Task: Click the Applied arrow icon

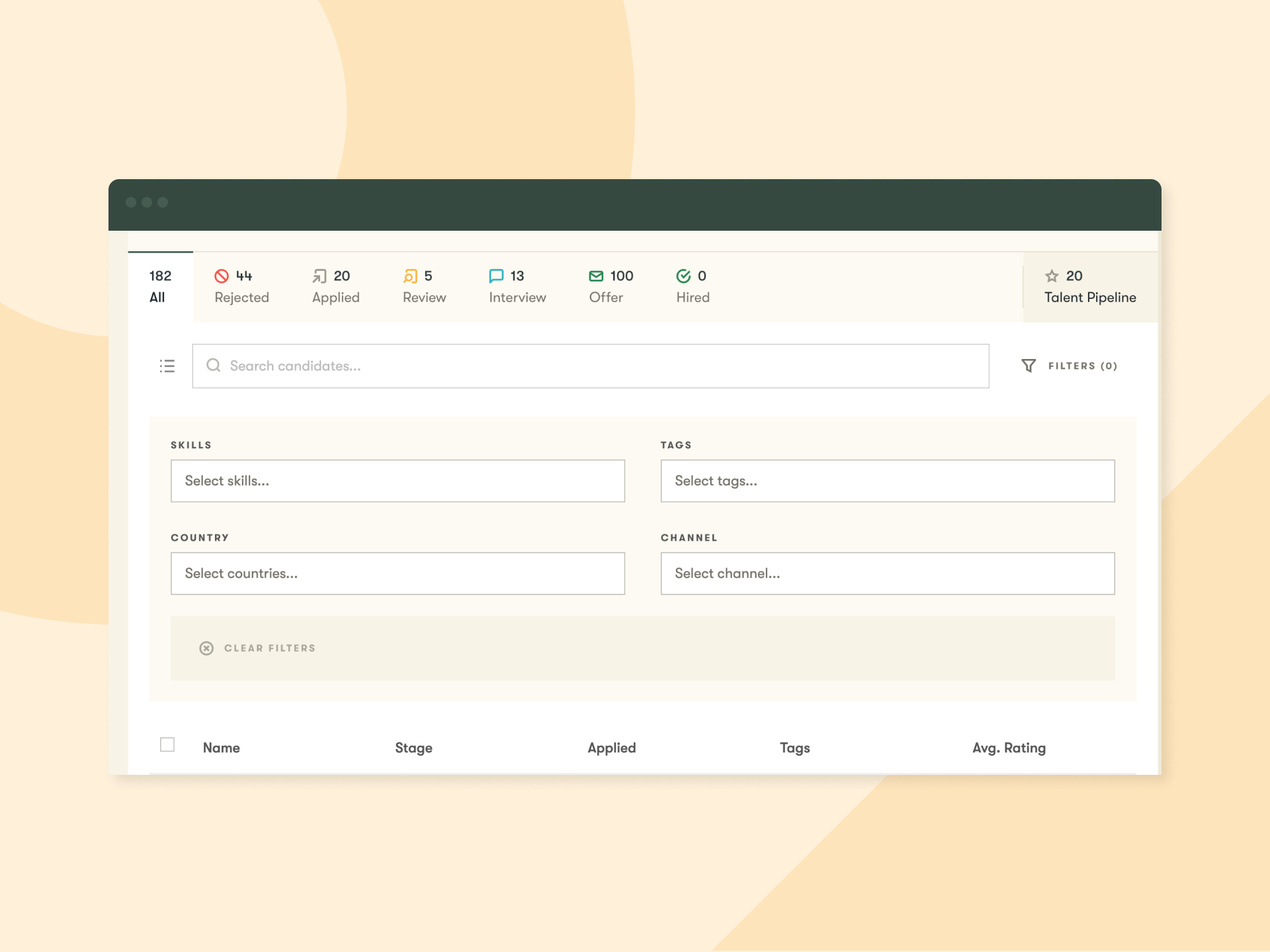Action: click(319, 276)
